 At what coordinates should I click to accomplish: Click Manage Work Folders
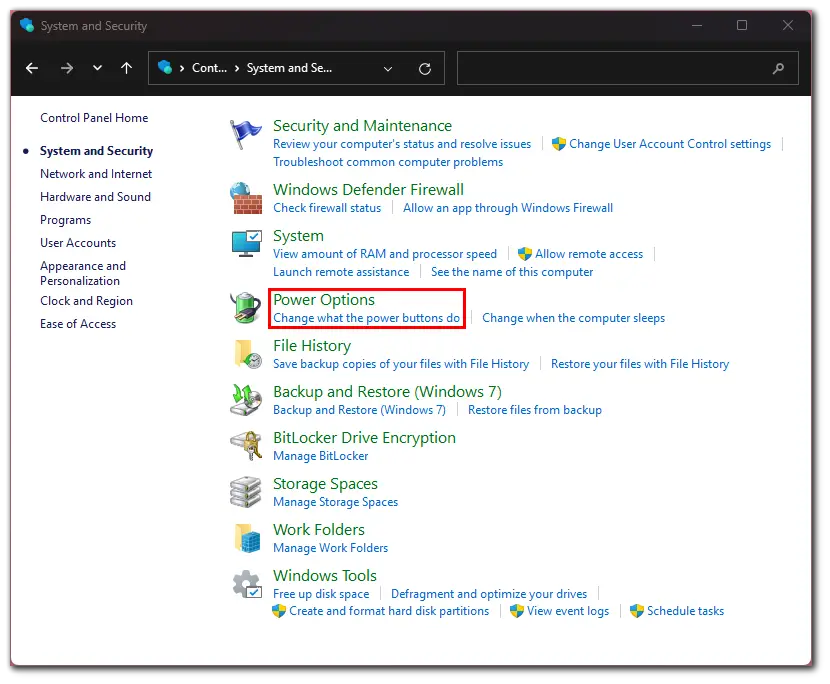(x=330, y=548)
